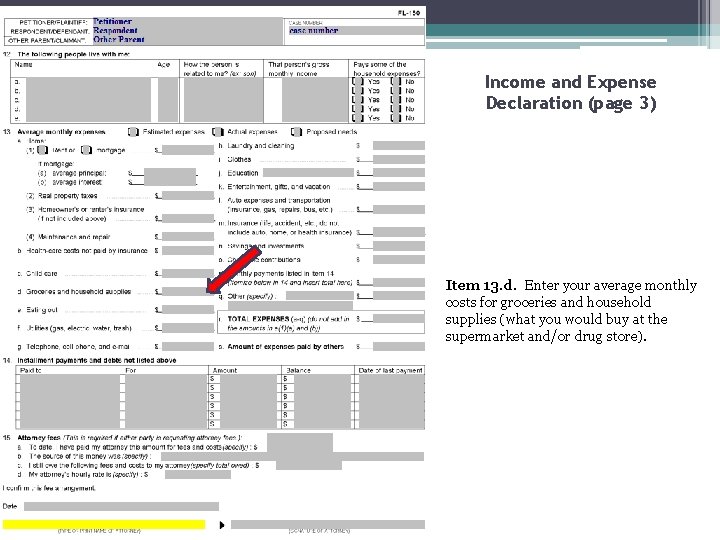Click the yellow attorney name field

(104, 524)
